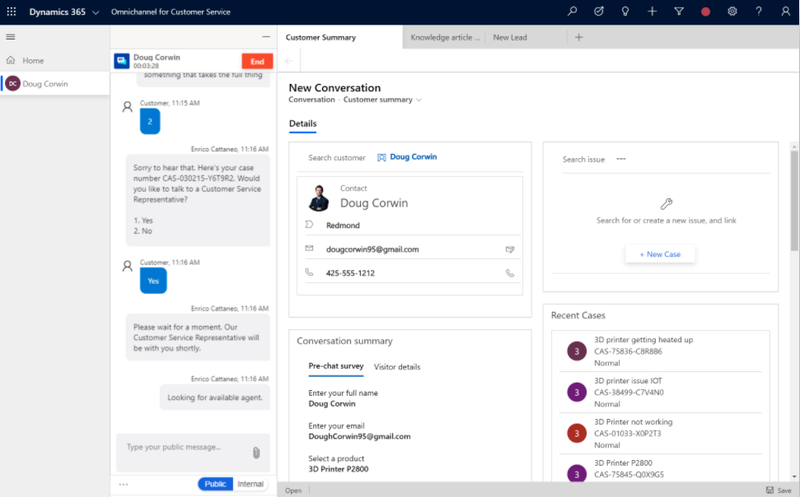Click the Omnichannel for Customer Service title
The height and width of the screenshot is (497, 800).
pyautogui.click(x=170, y=12)
